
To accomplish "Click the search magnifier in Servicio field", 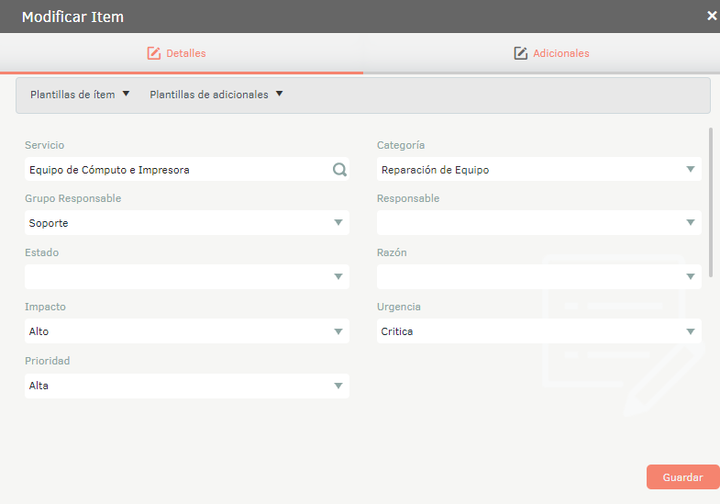I will 340,170.
